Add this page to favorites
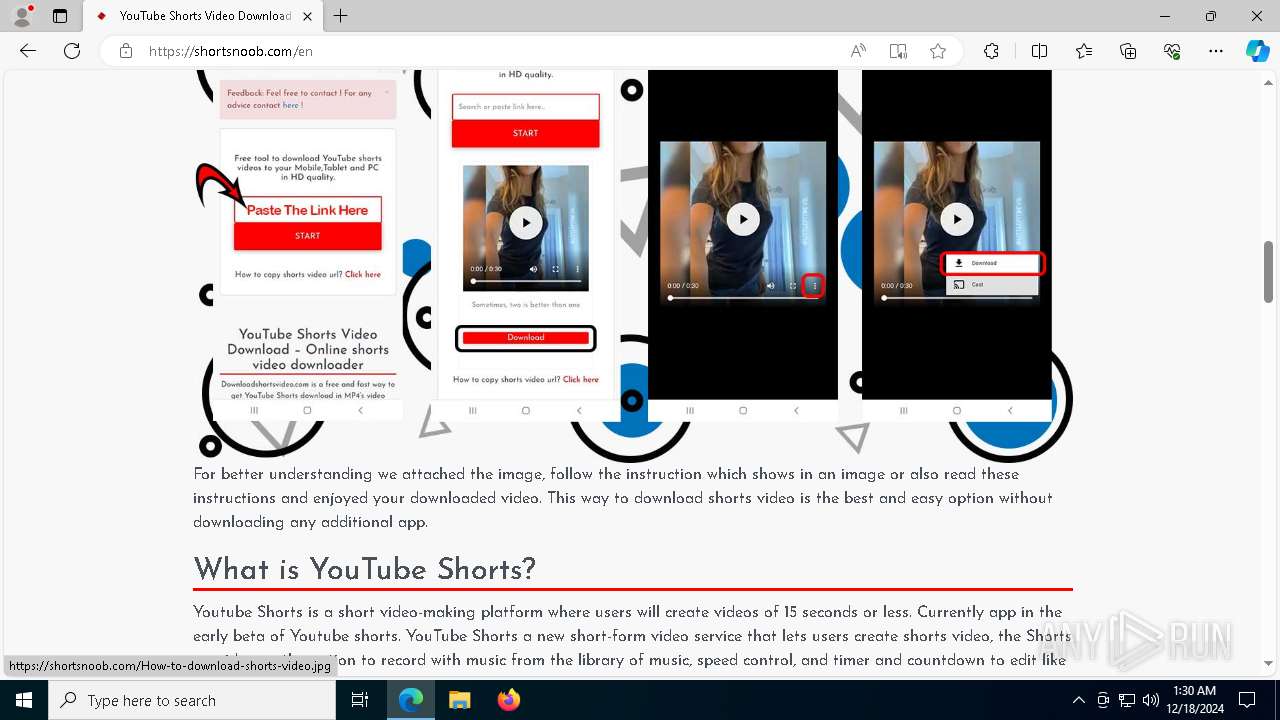1280x720 pixels. pyautogui.click(x=938, y=51)
